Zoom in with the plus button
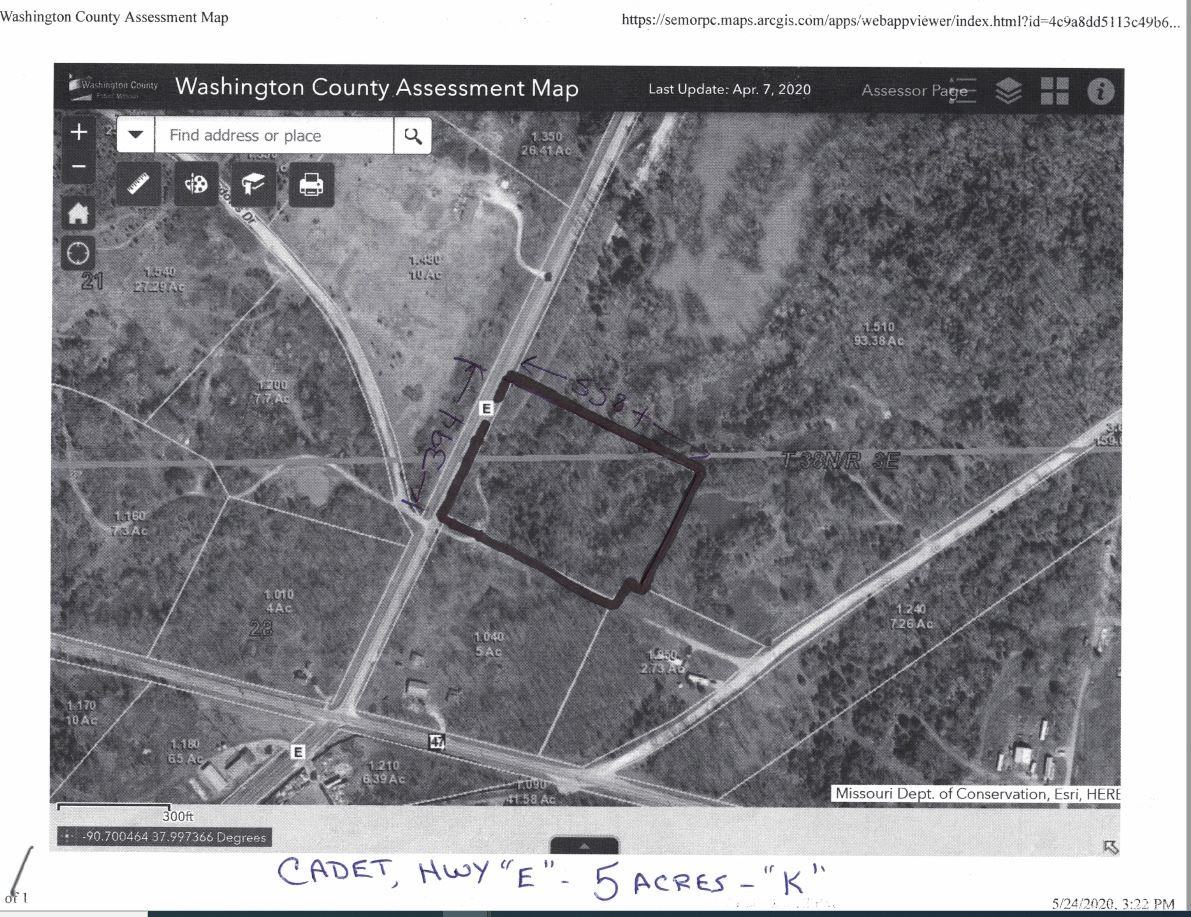The image size is (1191, 917). (79, 132)
